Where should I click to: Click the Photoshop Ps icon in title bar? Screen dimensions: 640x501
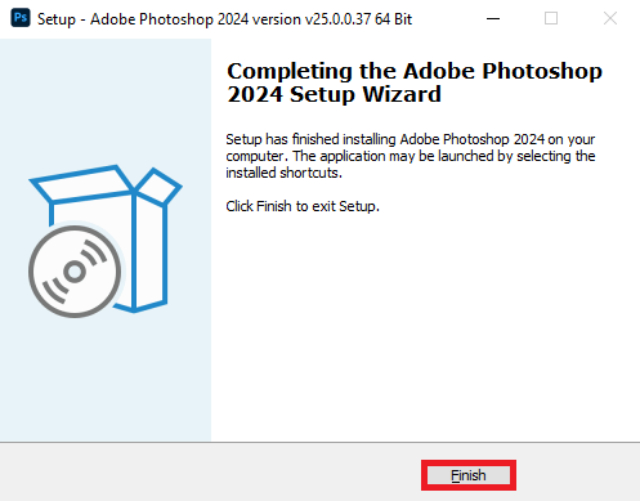click(20, 18)
